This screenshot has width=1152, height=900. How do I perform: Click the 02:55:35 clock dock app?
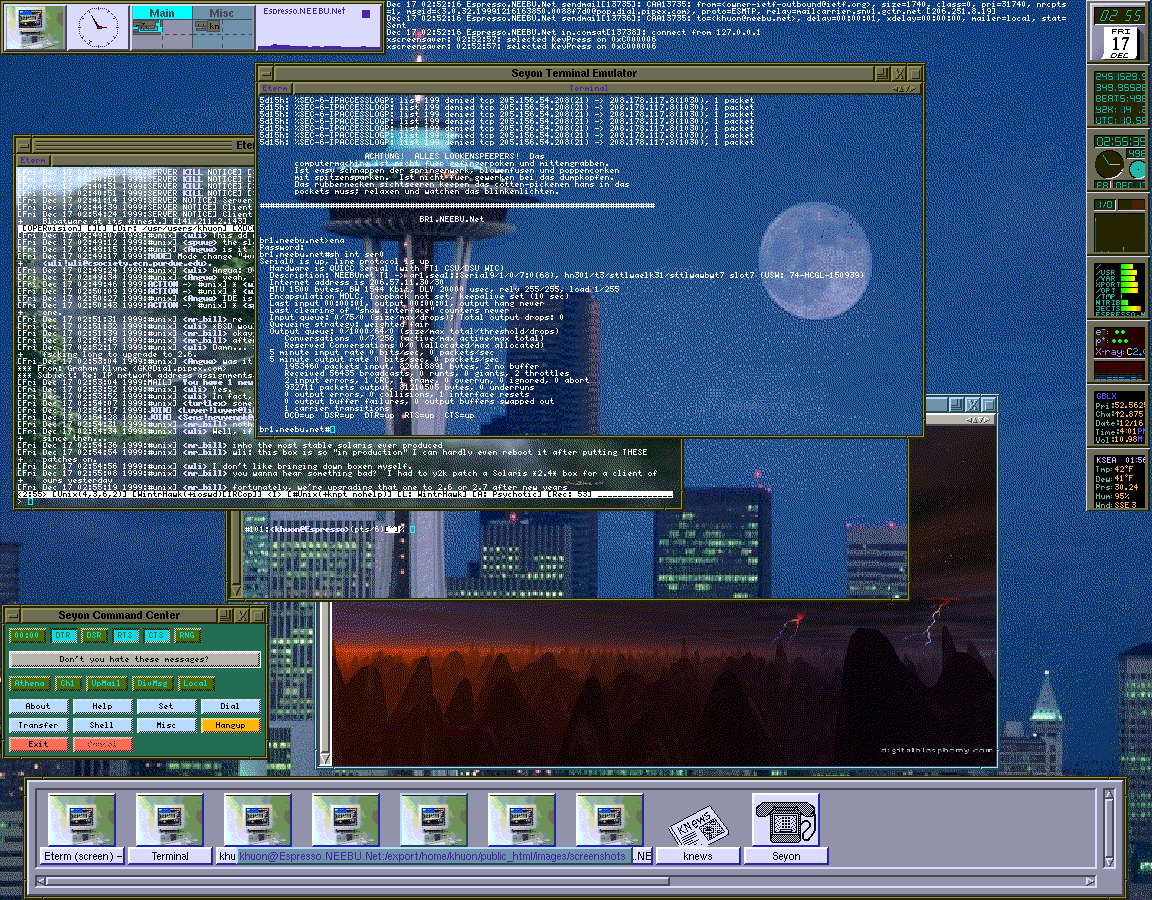pyautogui.click(x=1119, y=162)
